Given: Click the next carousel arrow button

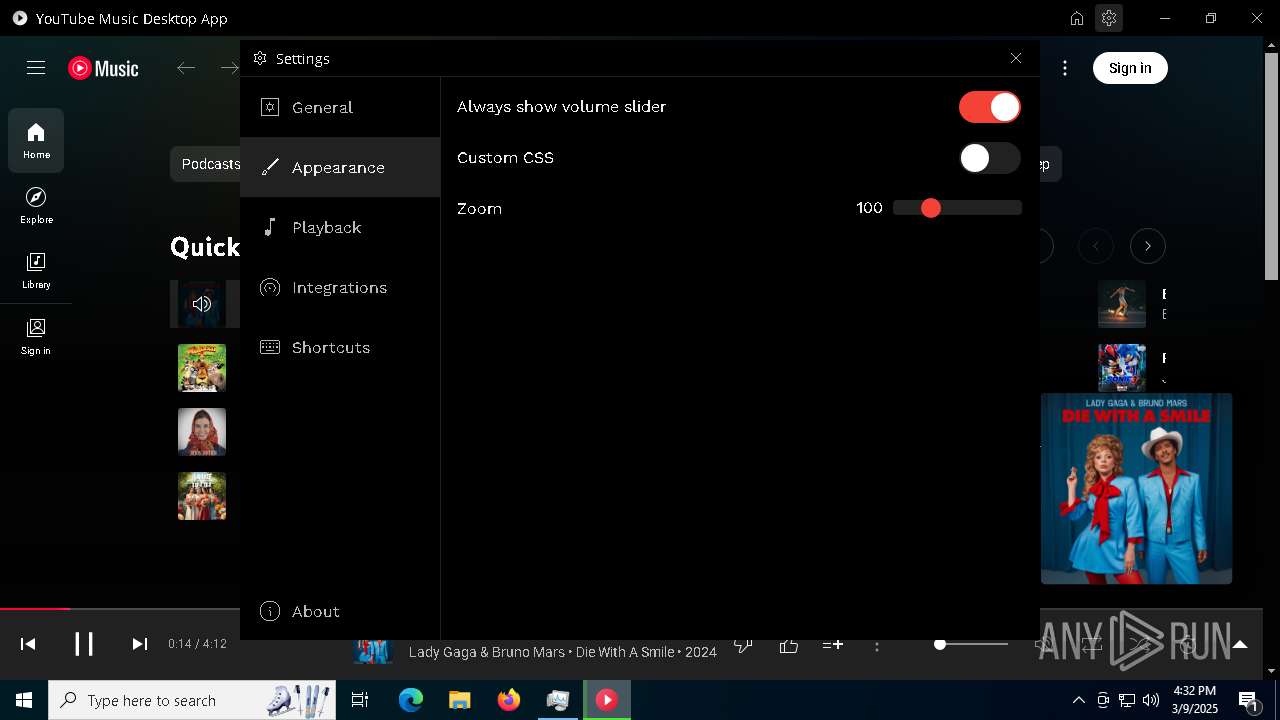Looking at the screenshot, I should (1147, 246).
